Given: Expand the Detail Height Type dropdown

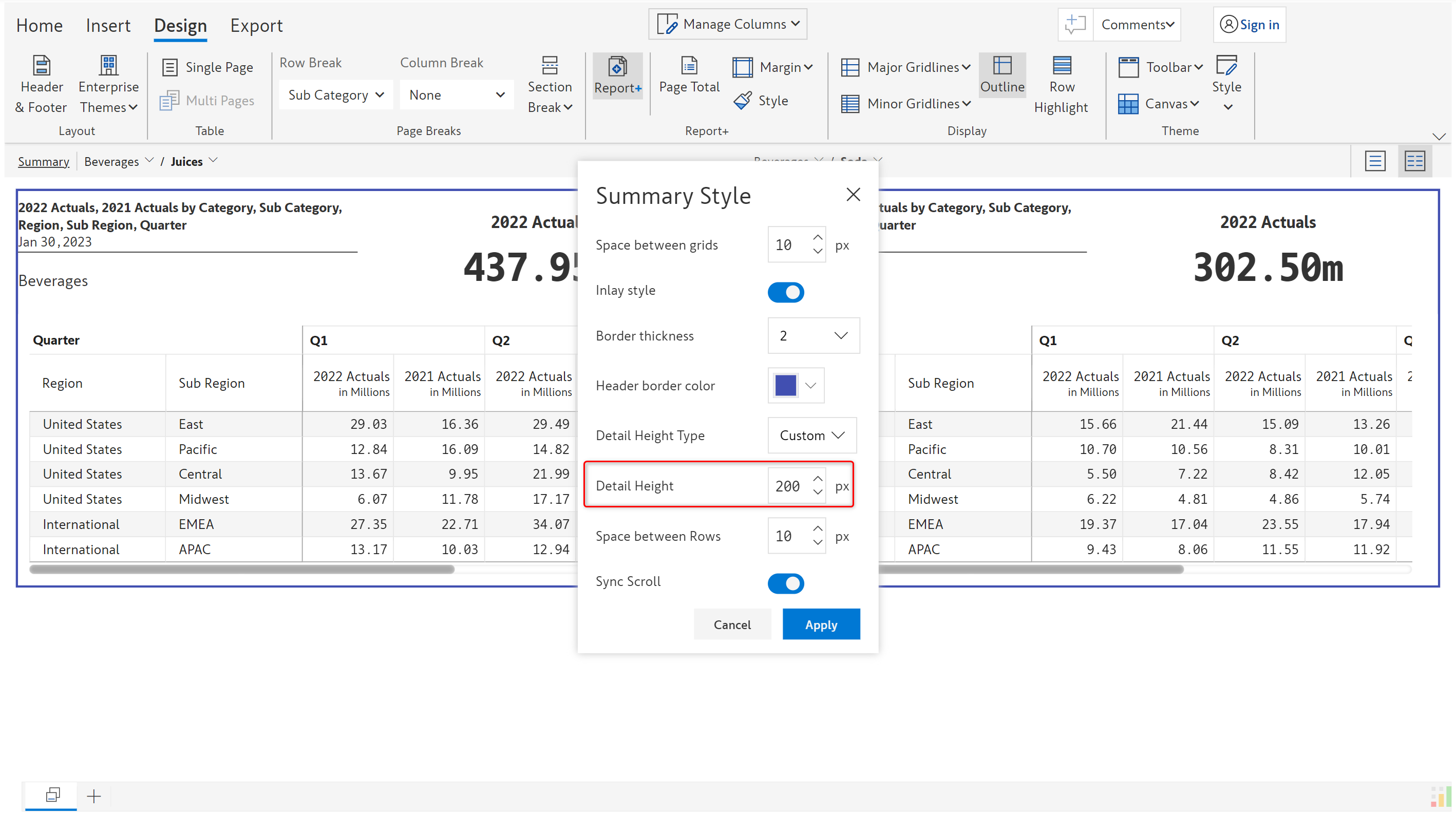Looking at the screenshot, I should 811,436.
